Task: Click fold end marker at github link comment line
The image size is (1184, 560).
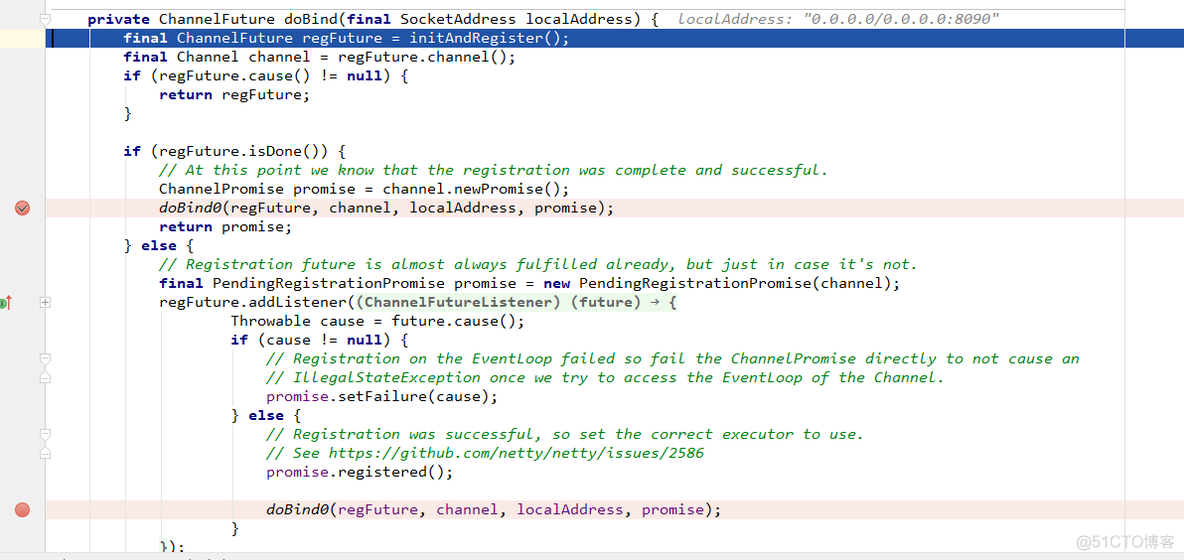Action: click(45, 453)
